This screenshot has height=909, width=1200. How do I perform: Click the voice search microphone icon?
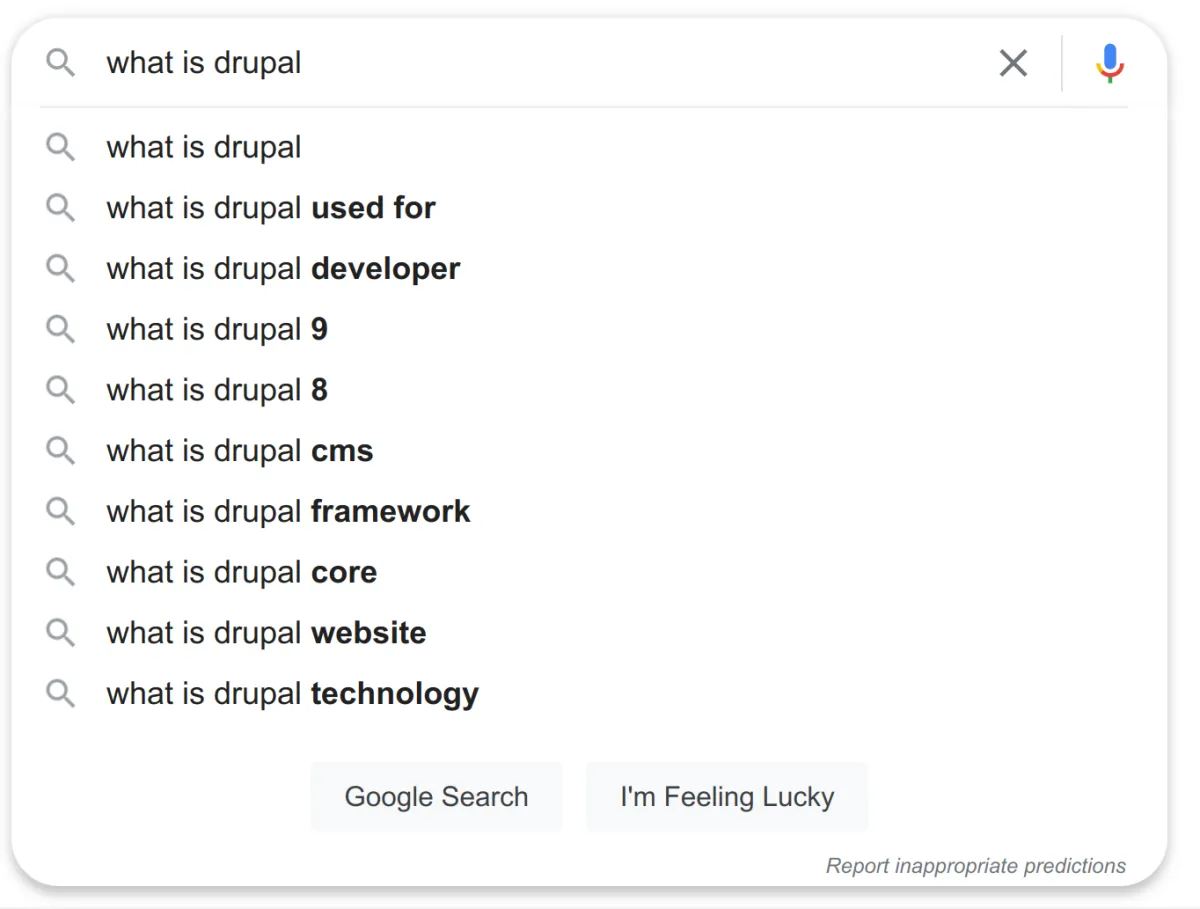point(1110,63)
